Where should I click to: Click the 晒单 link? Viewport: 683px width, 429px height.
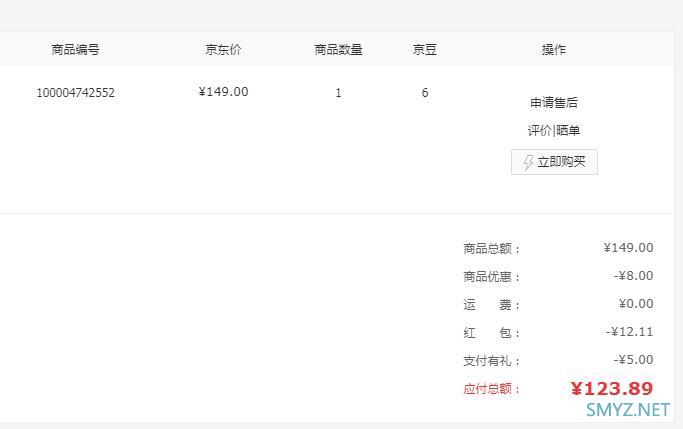tap(568, 130)
